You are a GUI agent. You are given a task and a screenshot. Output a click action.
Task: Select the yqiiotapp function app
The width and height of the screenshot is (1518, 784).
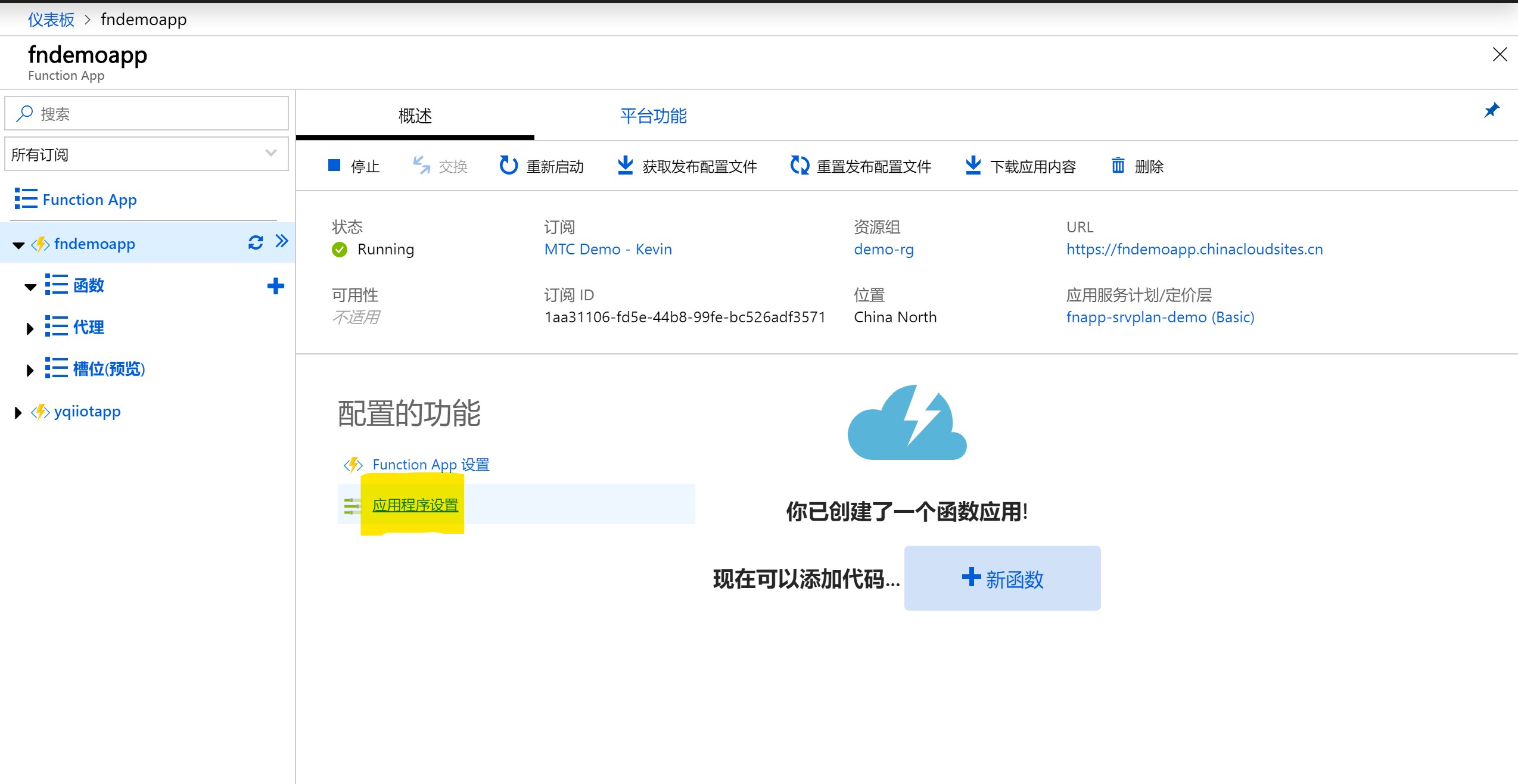[x=88, y=412]
